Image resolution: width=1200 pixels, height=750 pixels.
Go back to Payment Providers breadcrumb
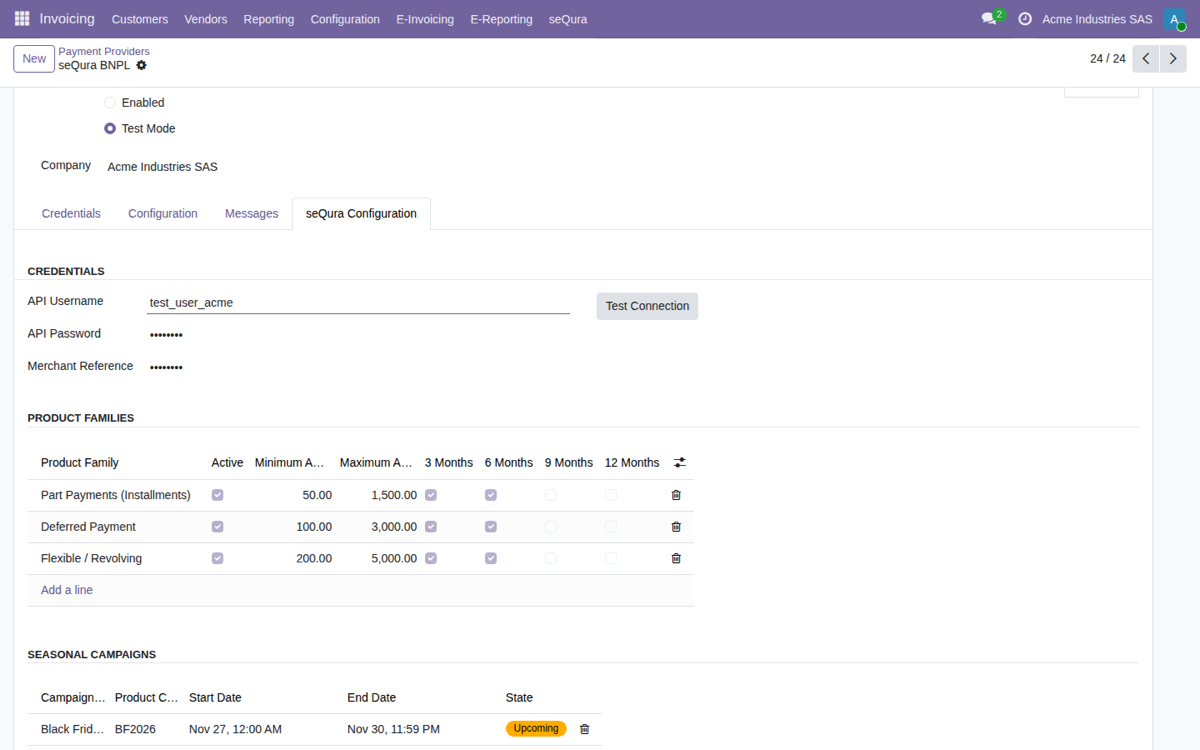(104, 52)
